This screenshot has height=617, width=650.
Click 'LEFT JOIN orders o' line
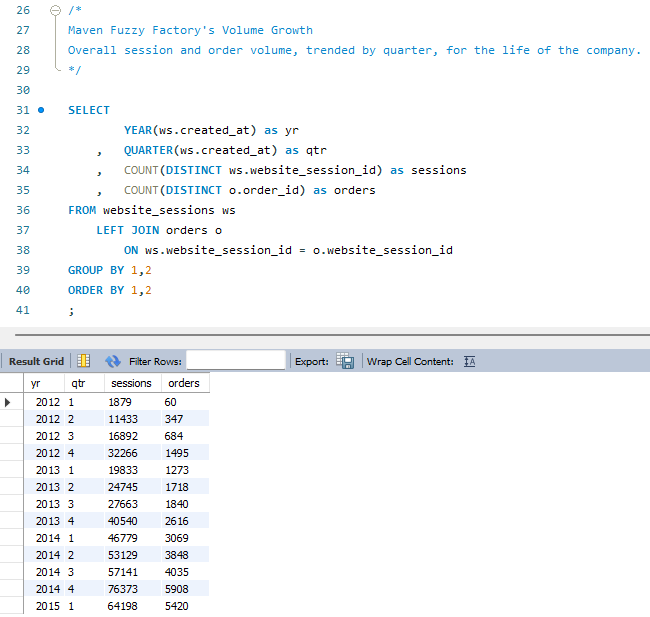[x=159, y=230]
